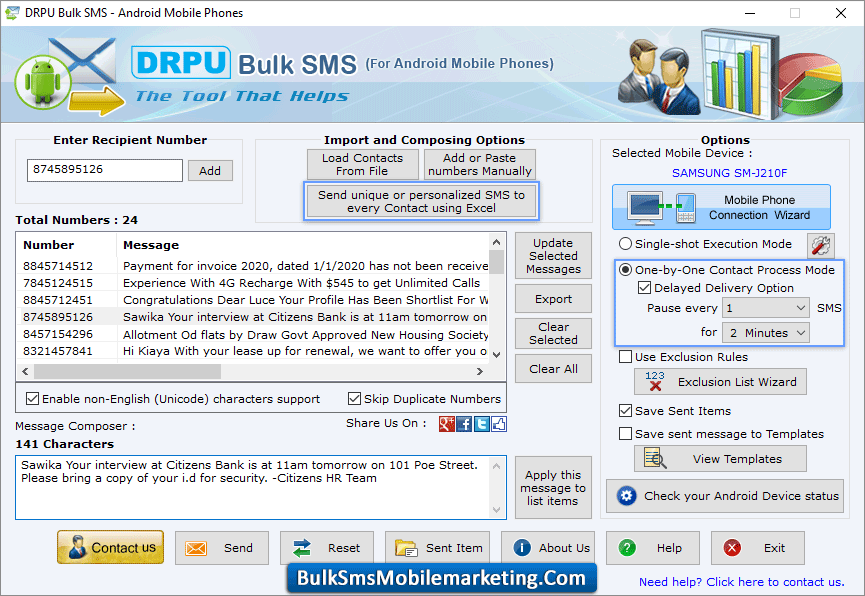Select row with number 8321457841
This screenshot has width=865, height=596.
pyautogui.click(x=254, y=351)
